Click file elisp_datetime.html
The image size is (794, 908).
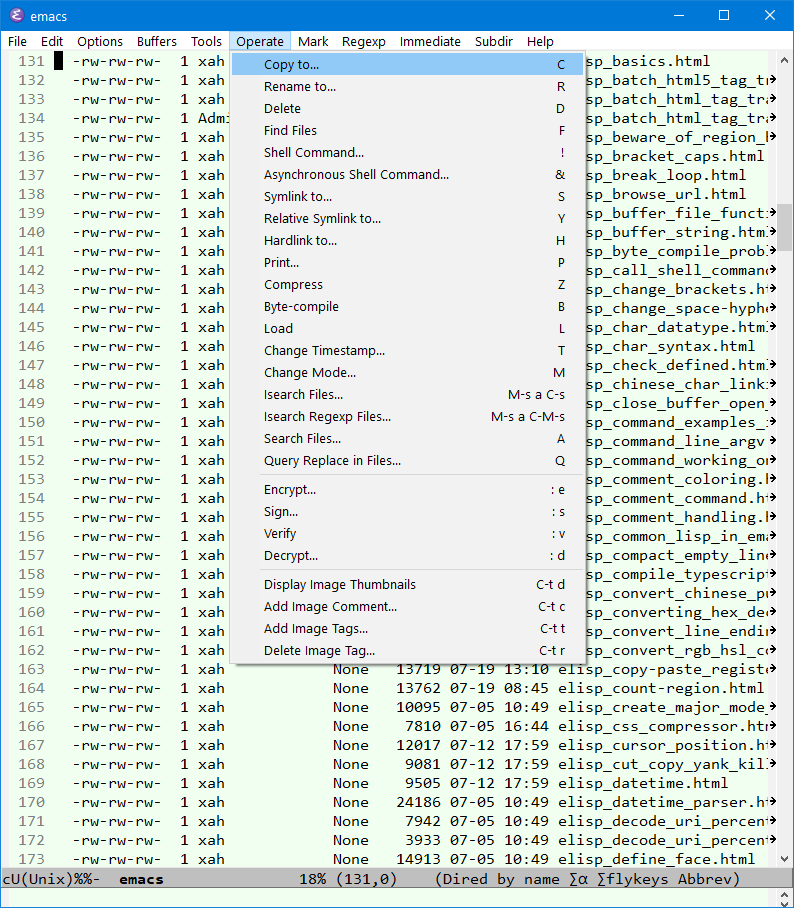[x=643, y=783]
